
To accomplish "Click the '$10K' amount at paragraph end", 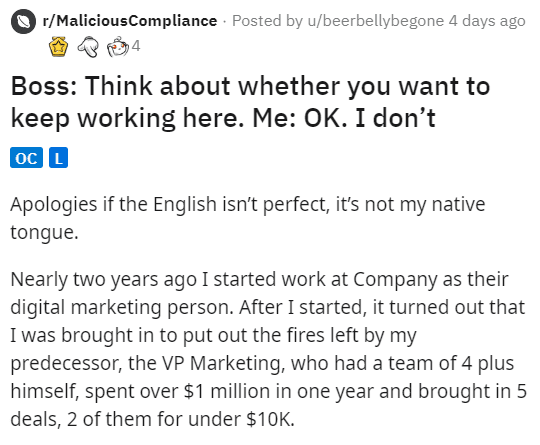I will tap(270, 419).
